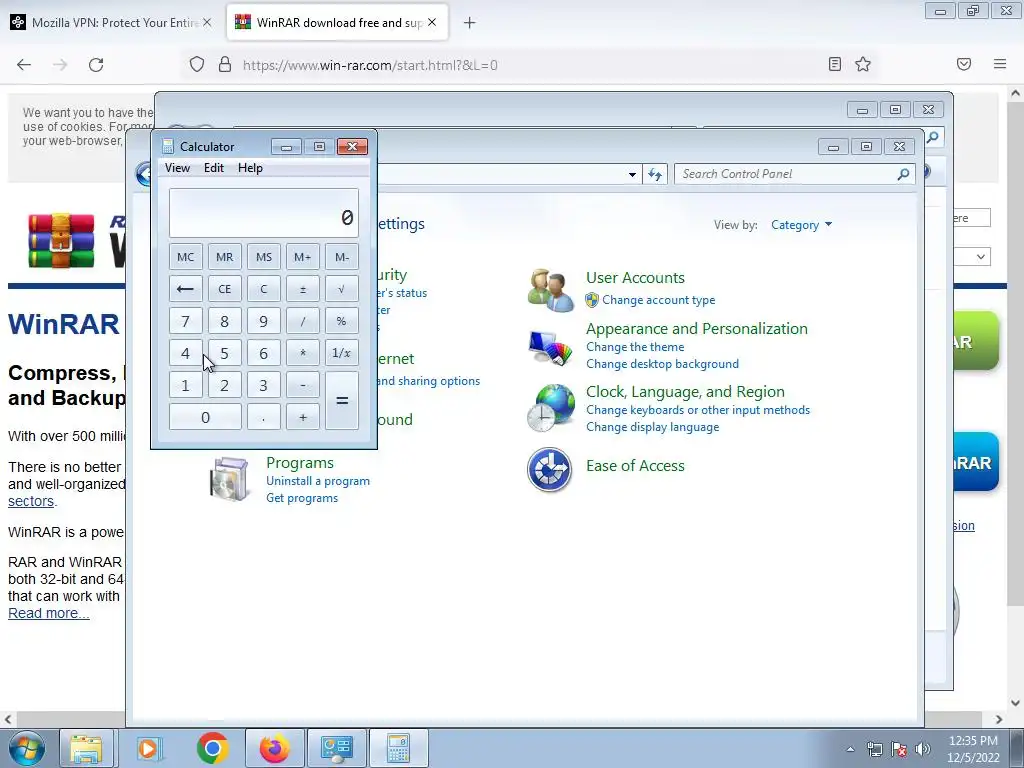Click the percent button in Calculator
The image size is (1024, 768).
click(x=342, y=321)
